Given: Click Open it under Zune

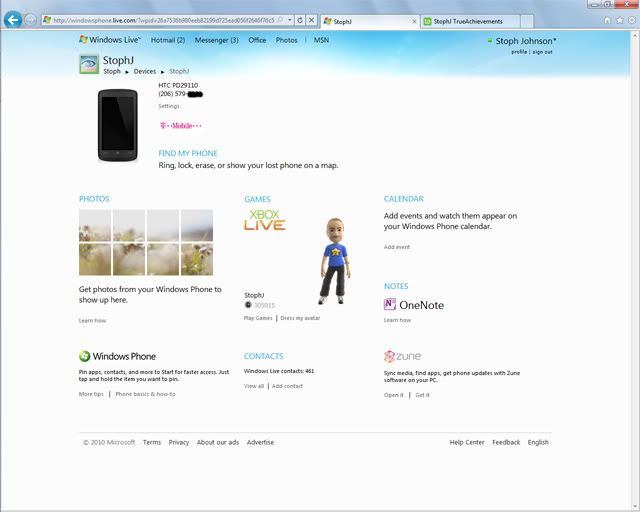Looking at the screenshot, I should pos(393,395).
